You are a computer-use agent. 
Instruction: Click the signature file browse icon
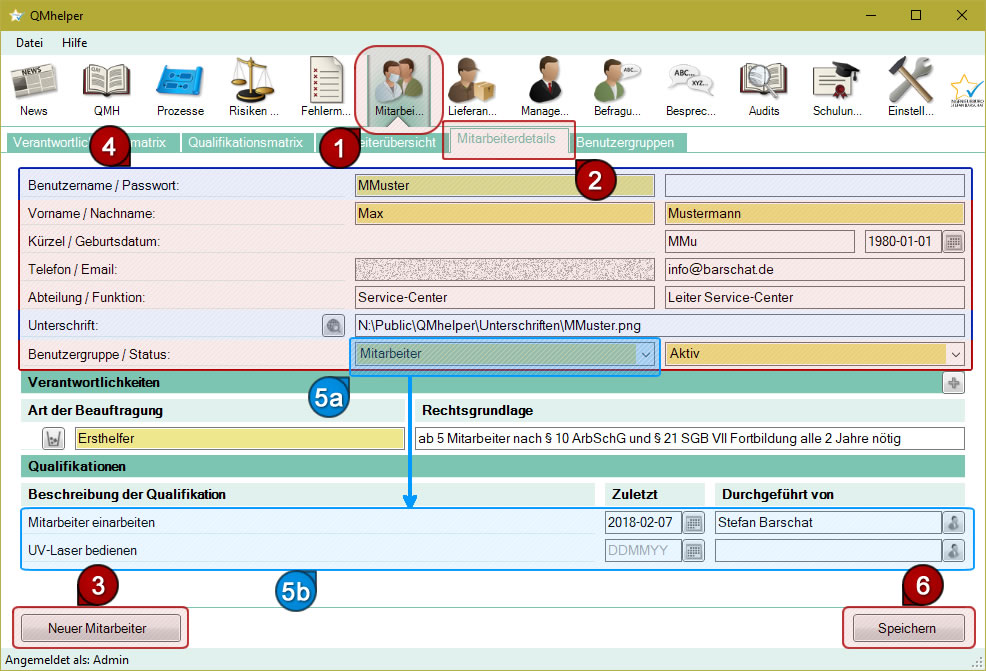333,325
